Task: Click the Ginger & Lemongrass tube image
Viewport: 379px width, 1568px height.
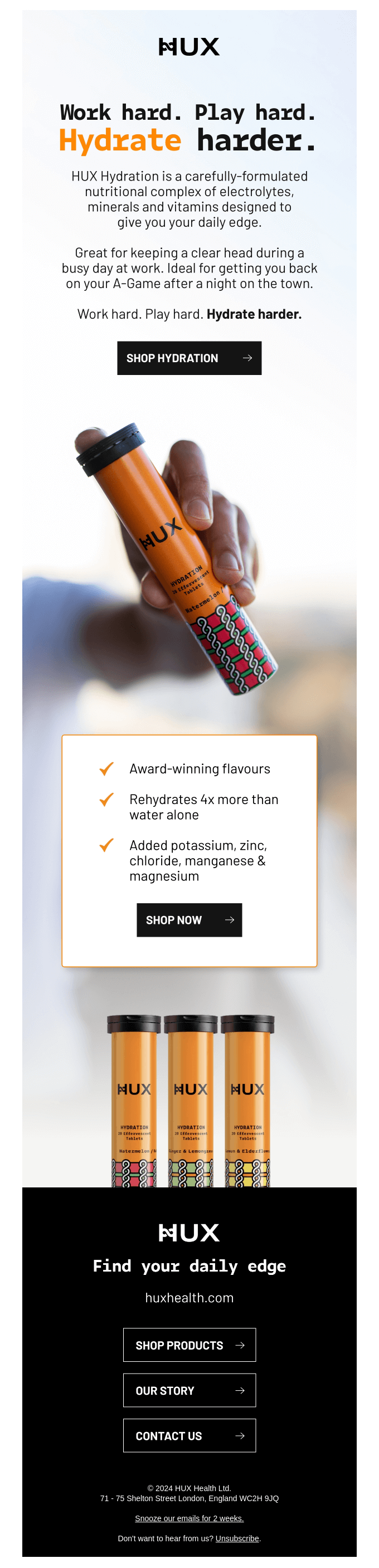Action: [191, 1100]
